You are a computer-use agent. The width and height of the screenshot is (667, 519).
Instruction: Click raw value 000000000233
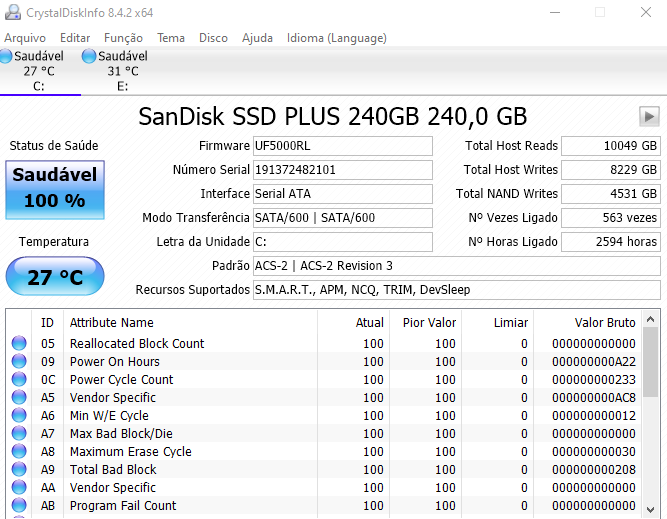(x=594, y=379)
